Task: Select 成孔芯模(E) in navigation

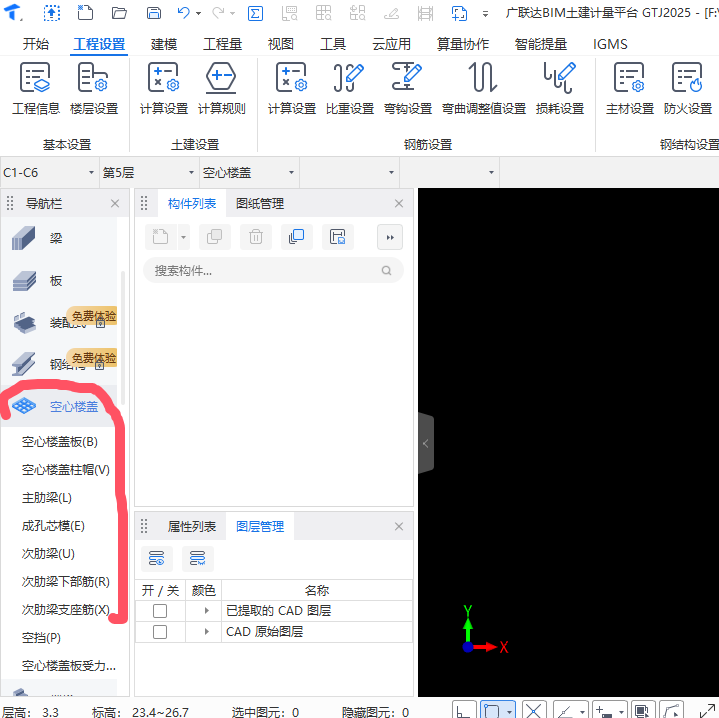Action: click(x=53, y=525)
